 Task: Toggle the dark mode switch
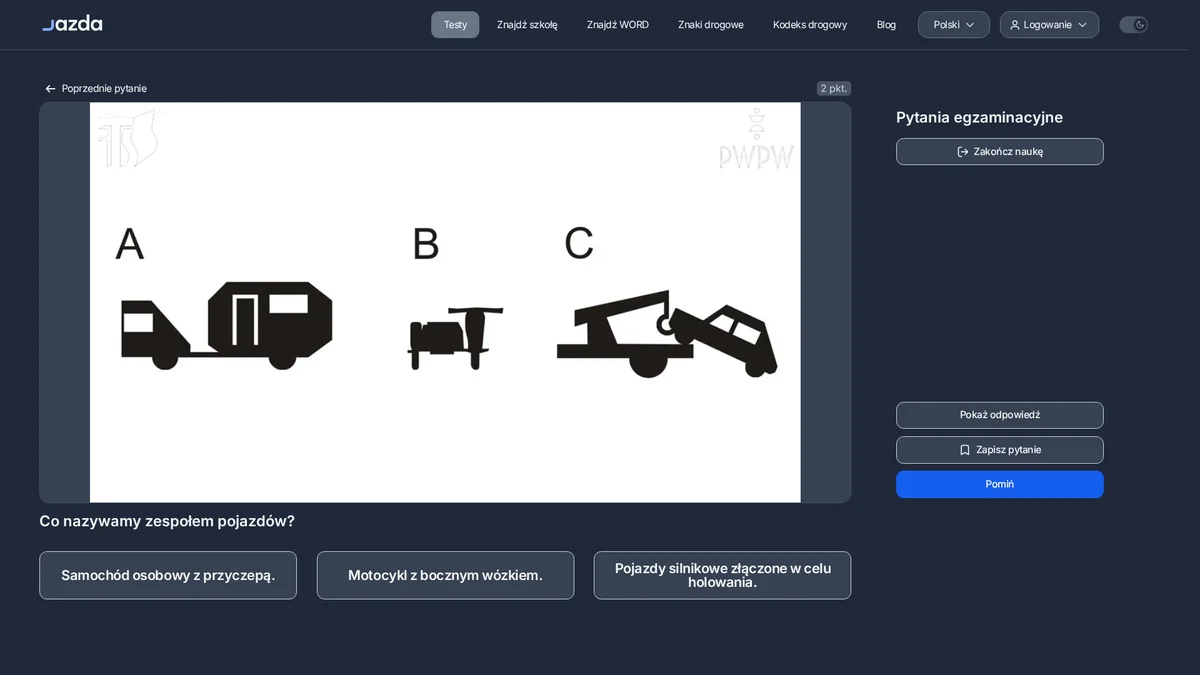point(1133,25)
